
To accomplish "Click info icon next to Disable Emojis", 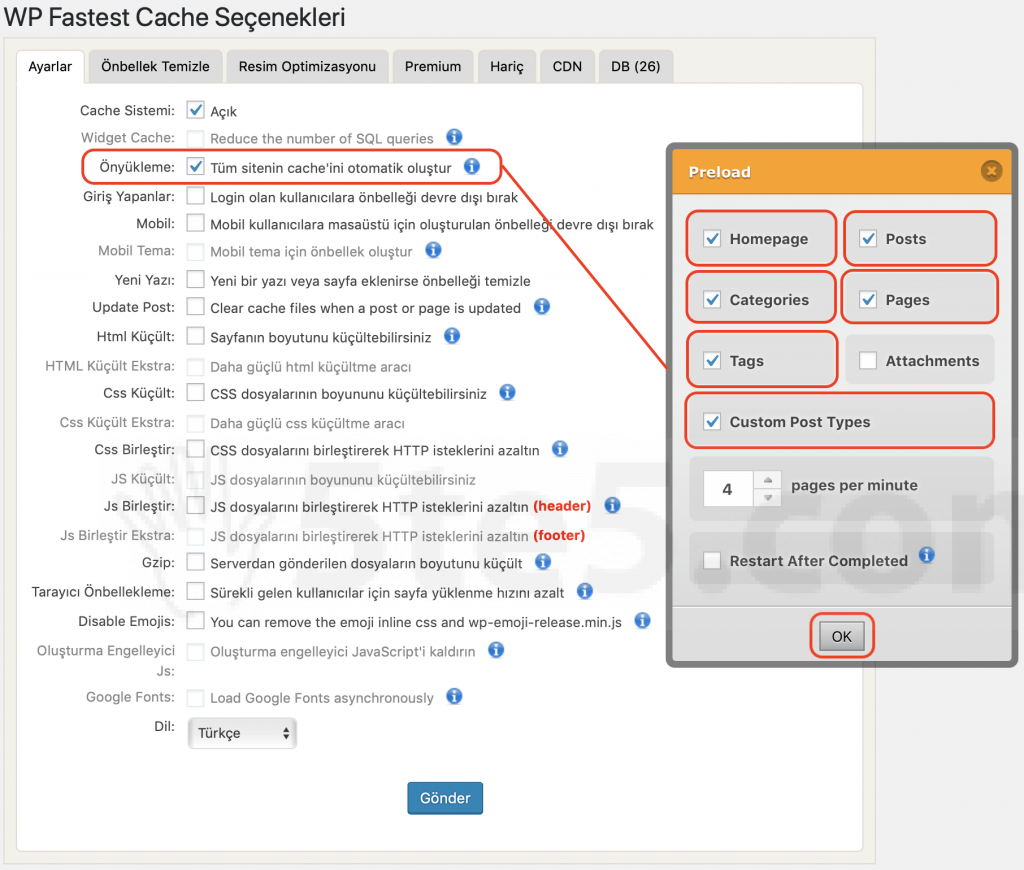I will (x=643, y=621).
